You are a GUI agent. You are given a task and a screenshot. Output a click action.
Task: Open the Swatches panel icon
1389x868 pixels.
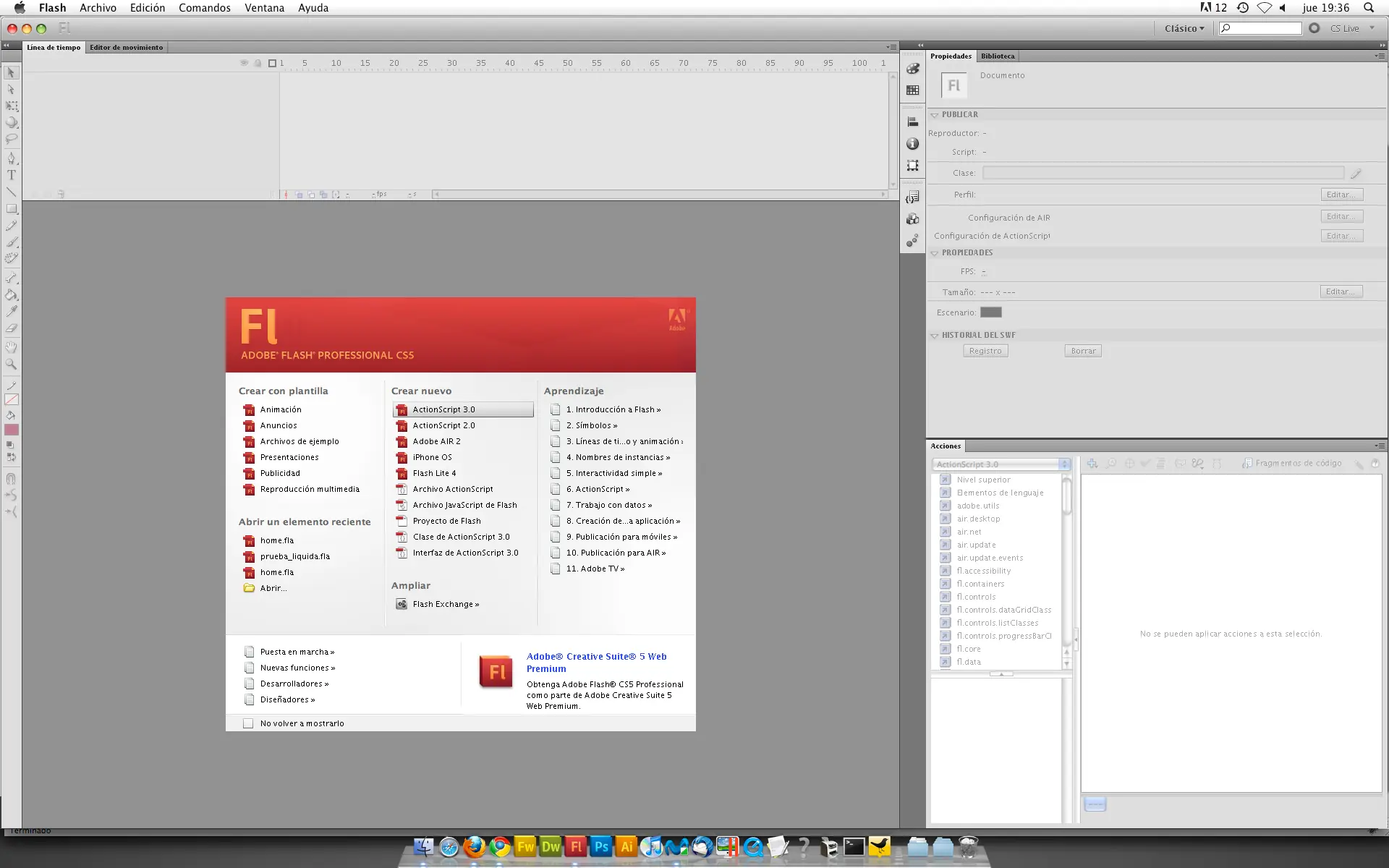(913, 90)
